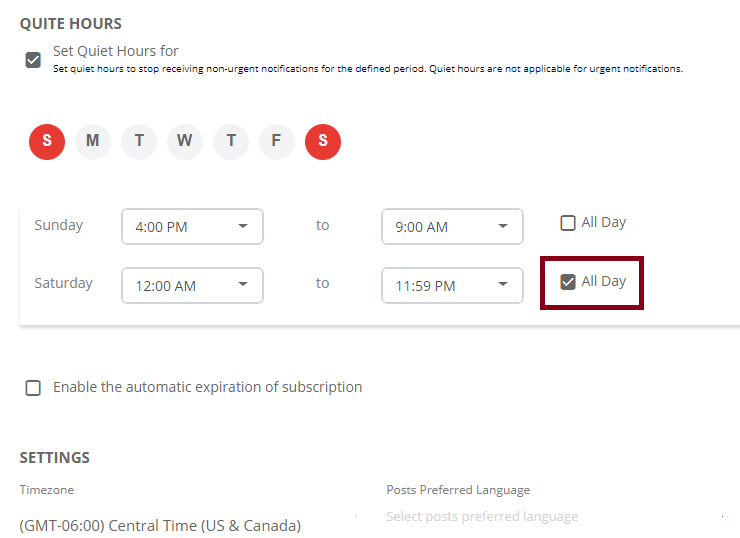740x538 pixels.
Task: Open the Sunday 4:00 PM start dropdown
Action: coord(193,227)
